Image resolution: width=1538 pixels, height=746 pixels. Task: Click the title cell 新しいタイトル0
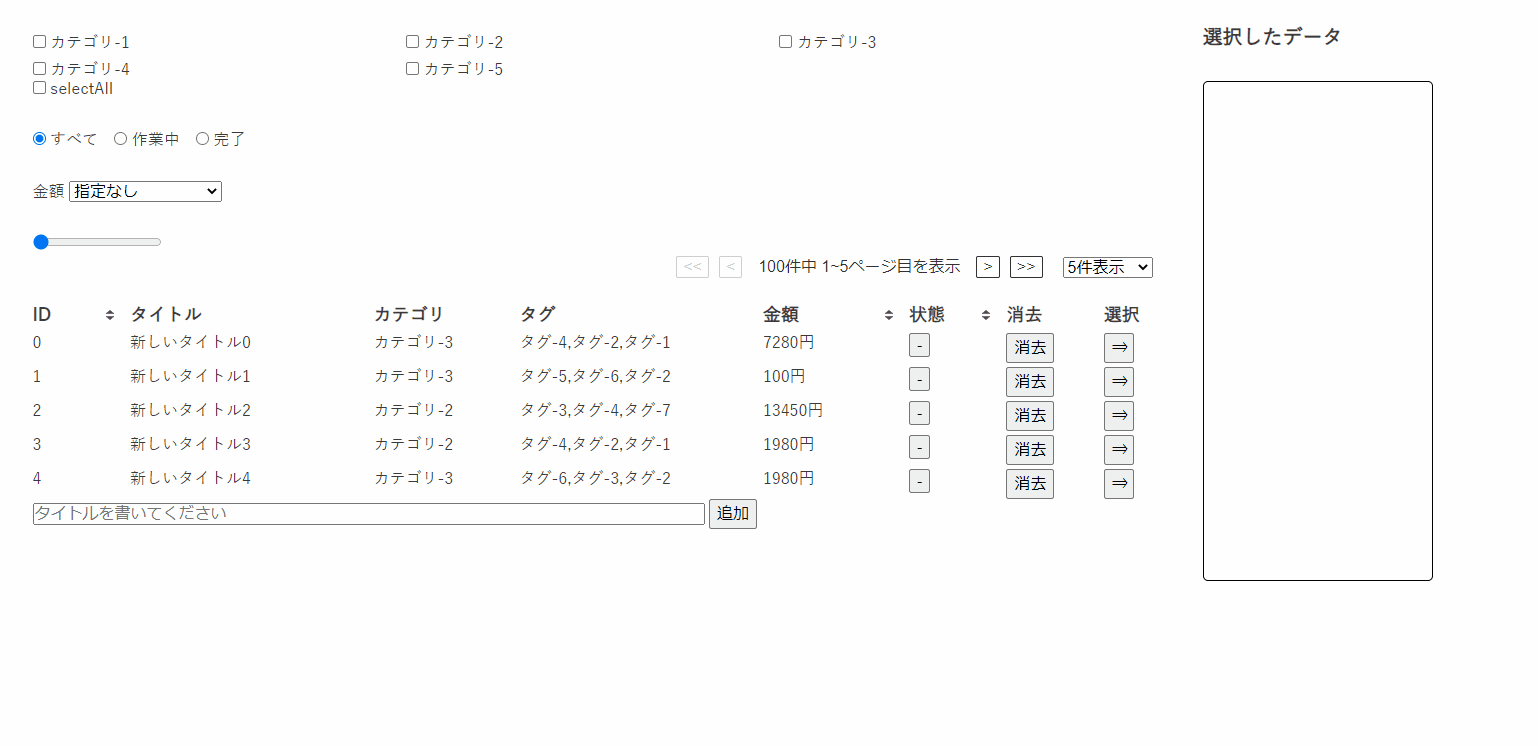[x=190, y=342]
